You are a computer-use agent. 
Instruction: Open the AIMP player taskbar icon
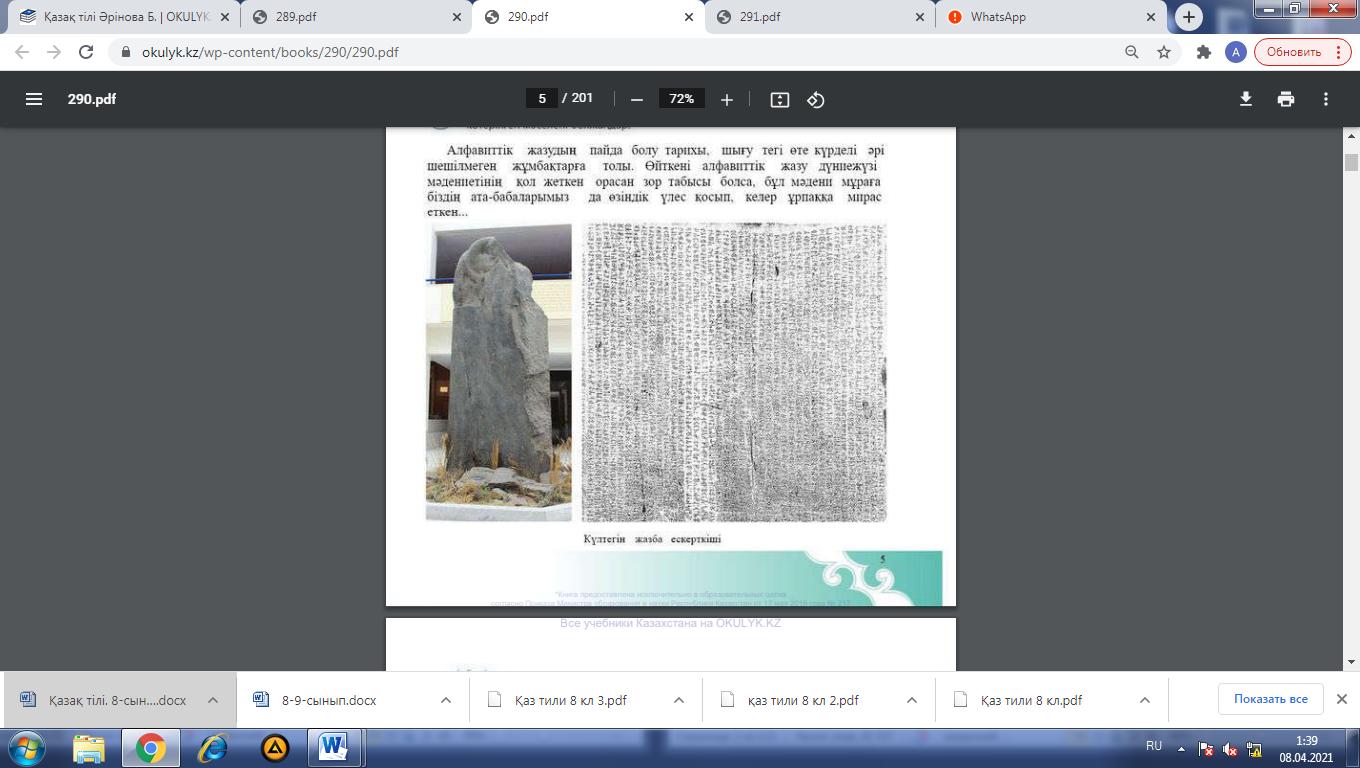(x=275, y=748)
